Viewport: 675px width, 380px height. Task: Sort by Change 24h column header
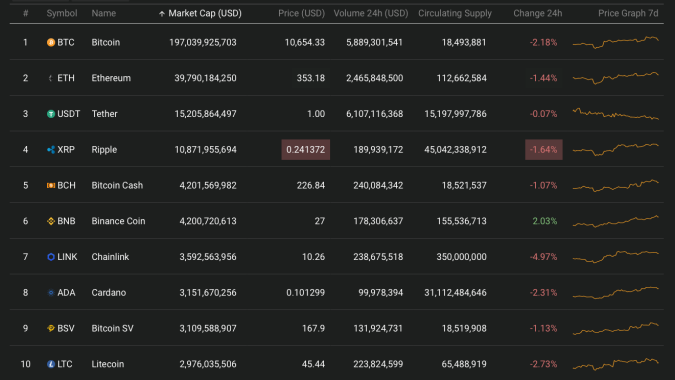tap(538, 13)
